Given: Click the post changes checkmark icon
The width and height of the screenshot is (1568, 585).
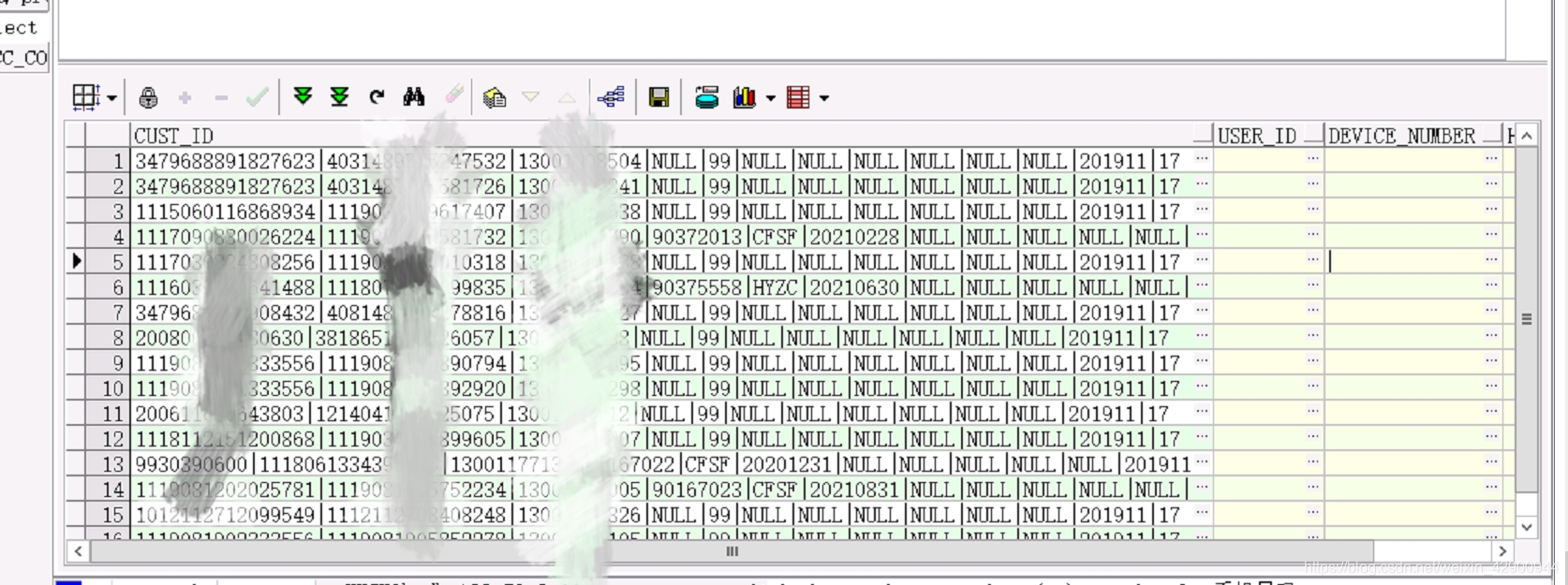Looking at the screenshot, I should tap(258, 97).
